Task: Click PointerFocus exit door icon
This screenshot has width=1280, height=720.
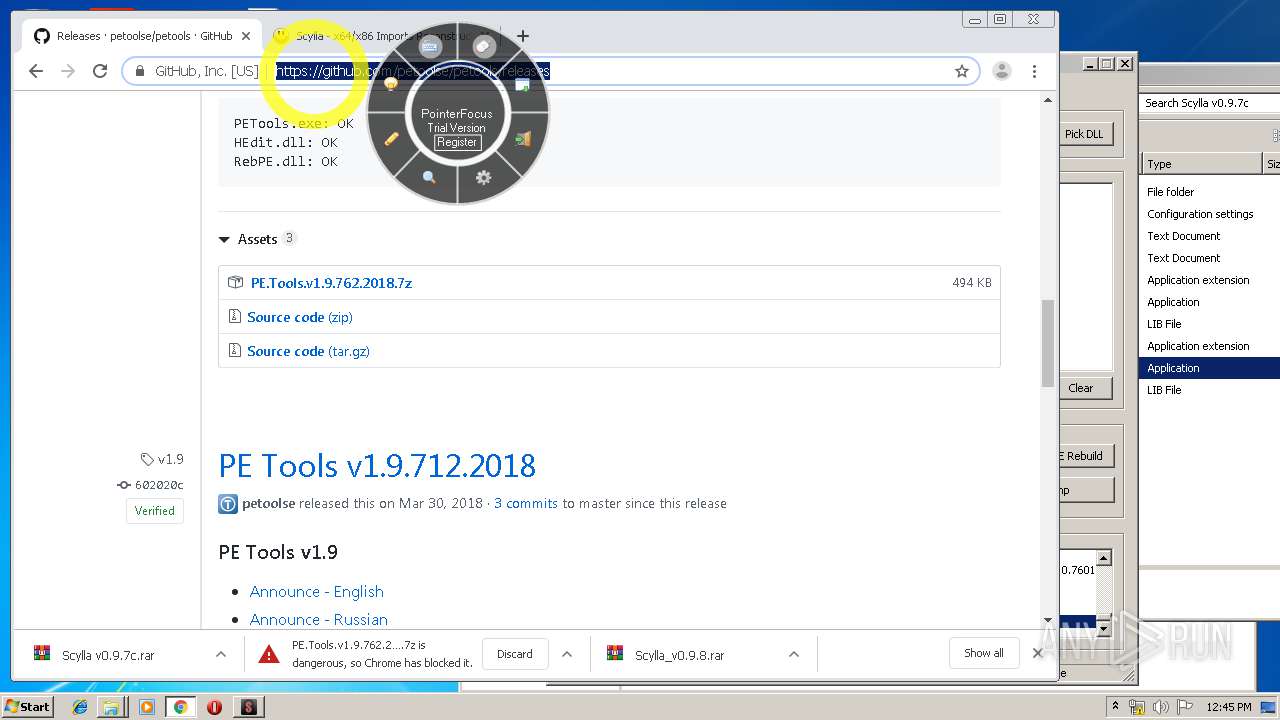Action: 522,139
